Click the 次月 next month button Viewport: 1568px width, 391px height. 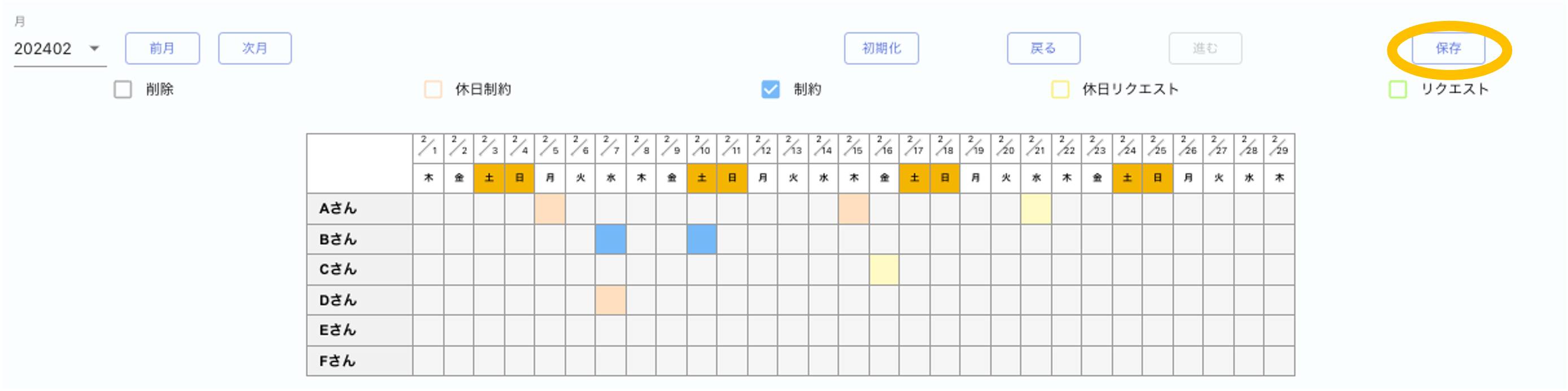(255, 49)
